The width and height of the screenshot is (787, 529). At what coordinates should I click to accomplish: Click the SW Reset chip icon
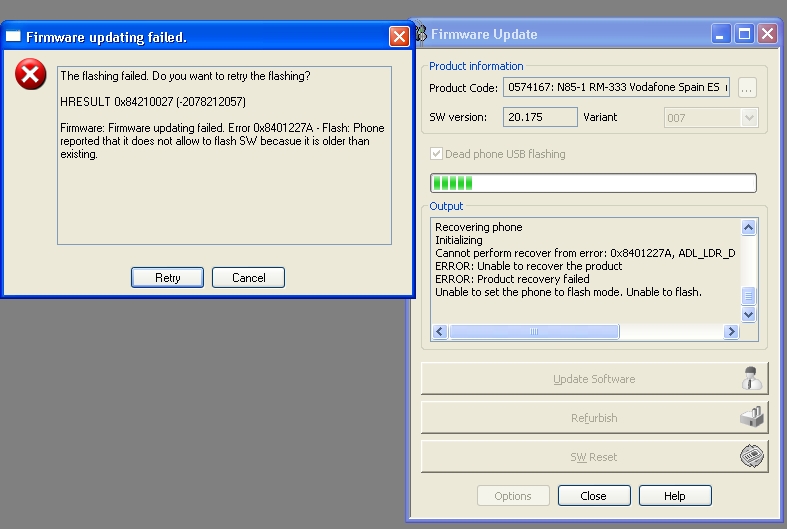point(752,456)
